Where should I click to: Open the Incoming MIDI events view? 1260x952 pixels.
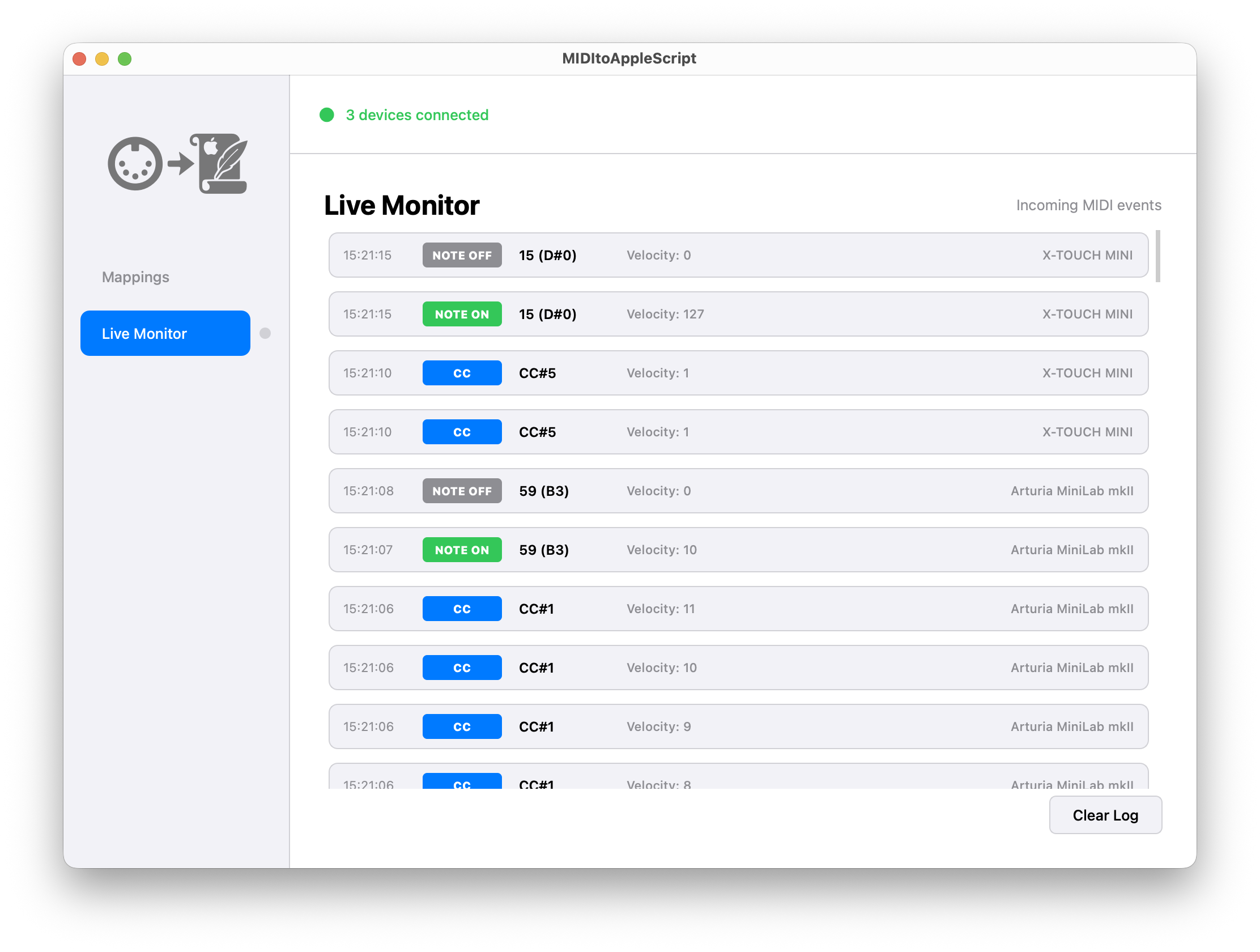click(x=1088, y=205)
